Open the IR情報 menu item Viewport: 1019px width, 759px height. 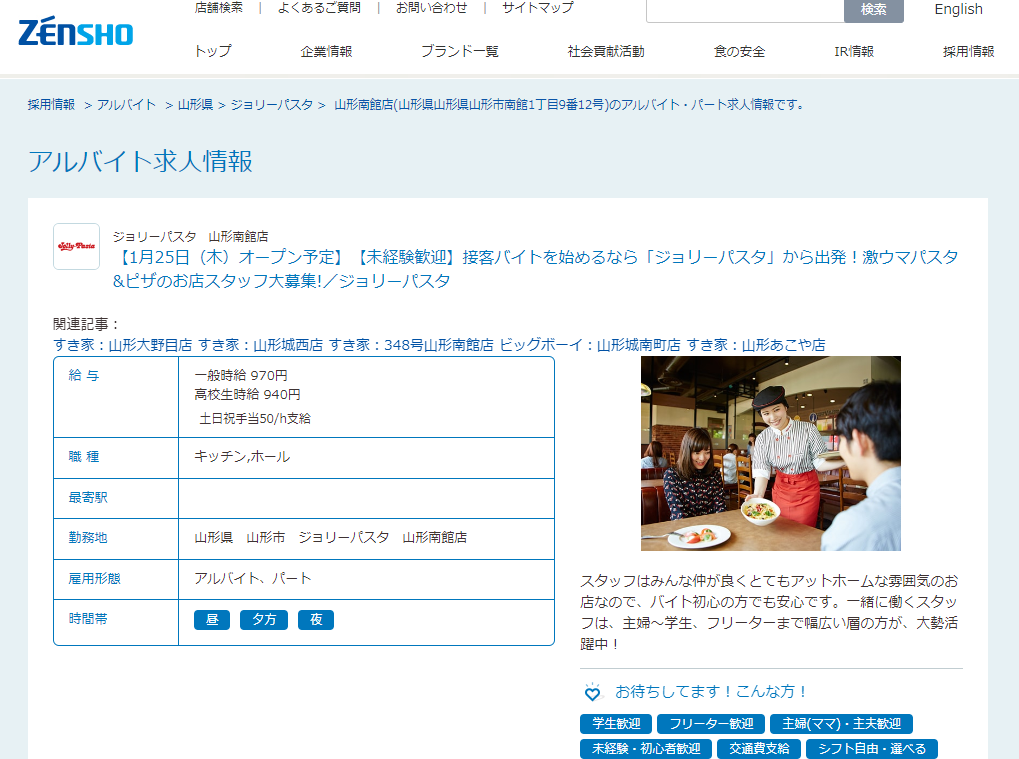[x=853, y=52]
